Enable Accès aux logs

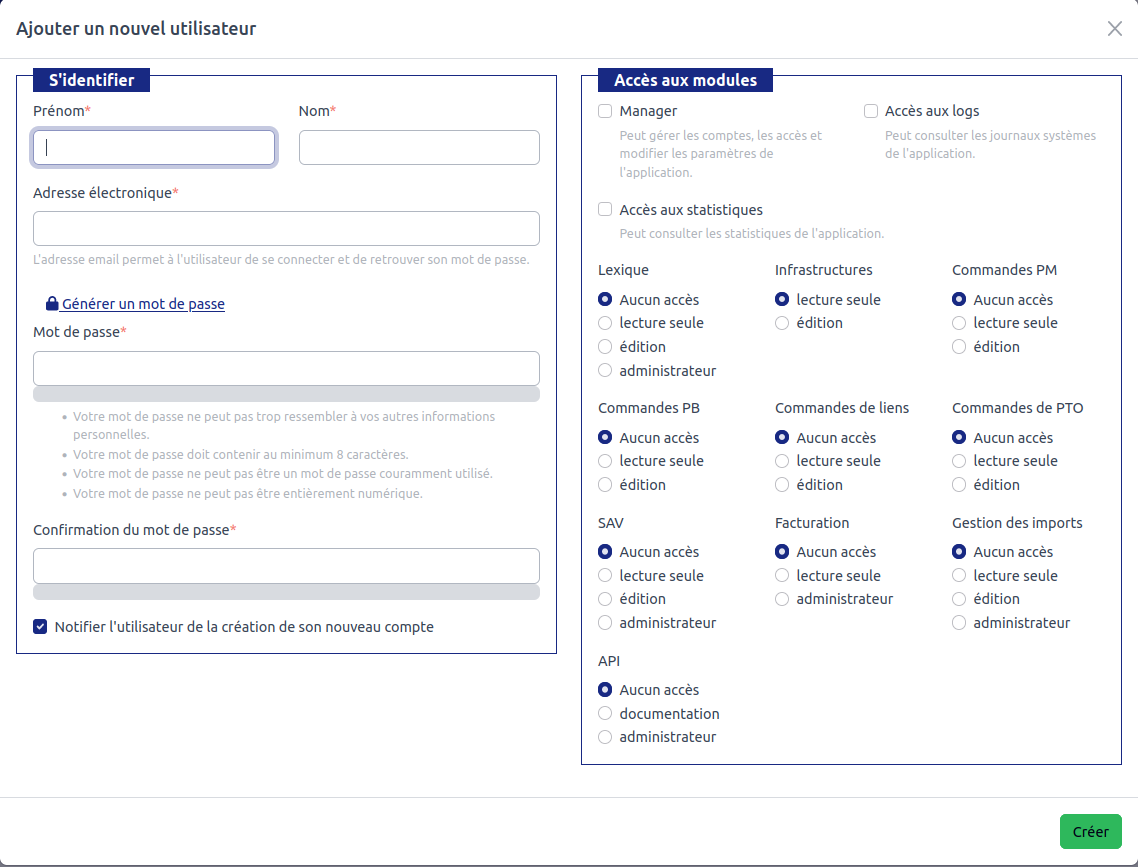click(x=870, y=111)
